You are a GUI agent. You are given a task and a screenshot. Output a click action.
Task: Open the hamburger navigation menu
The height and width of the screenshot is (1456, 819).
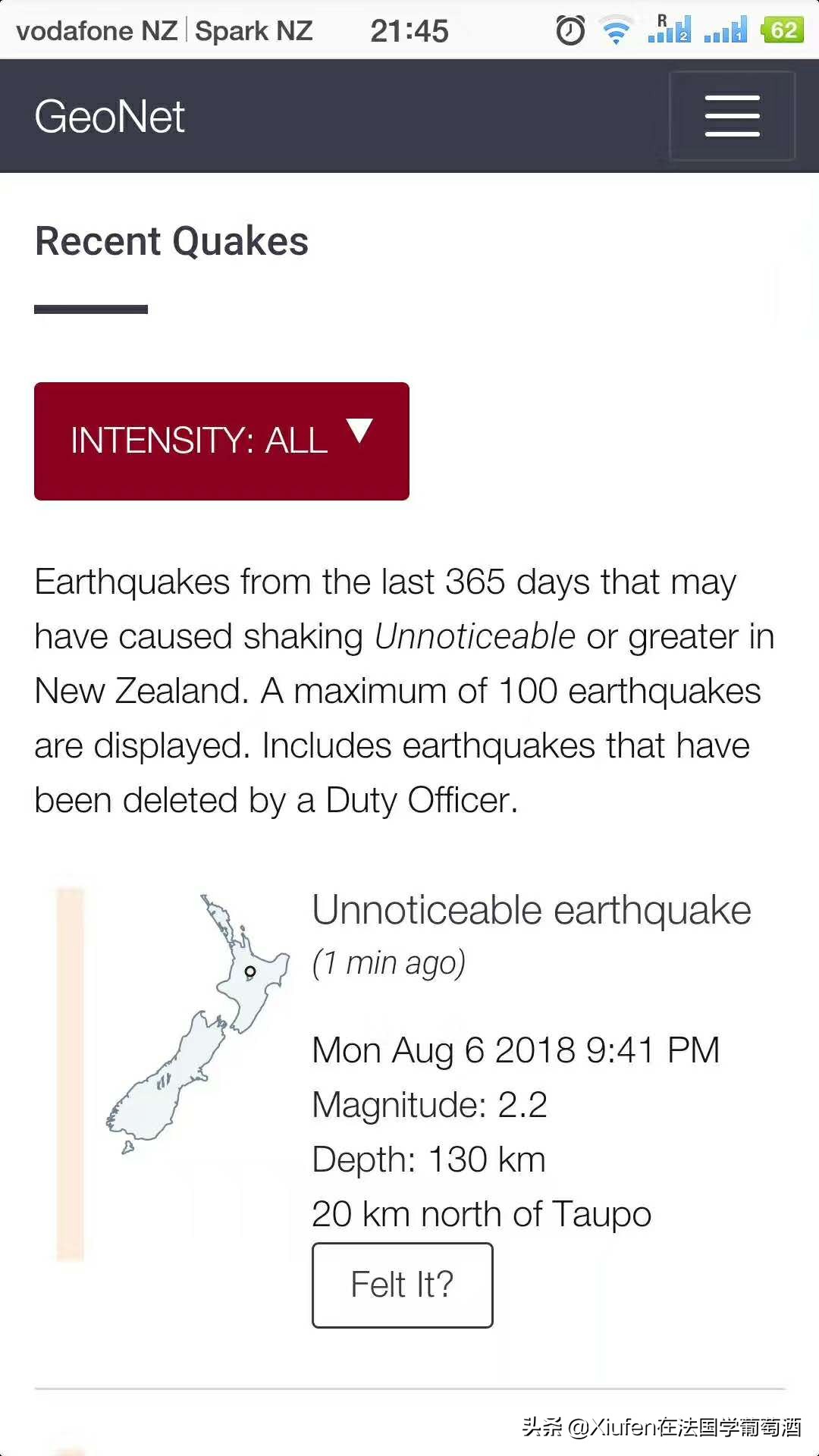(732, 116)
